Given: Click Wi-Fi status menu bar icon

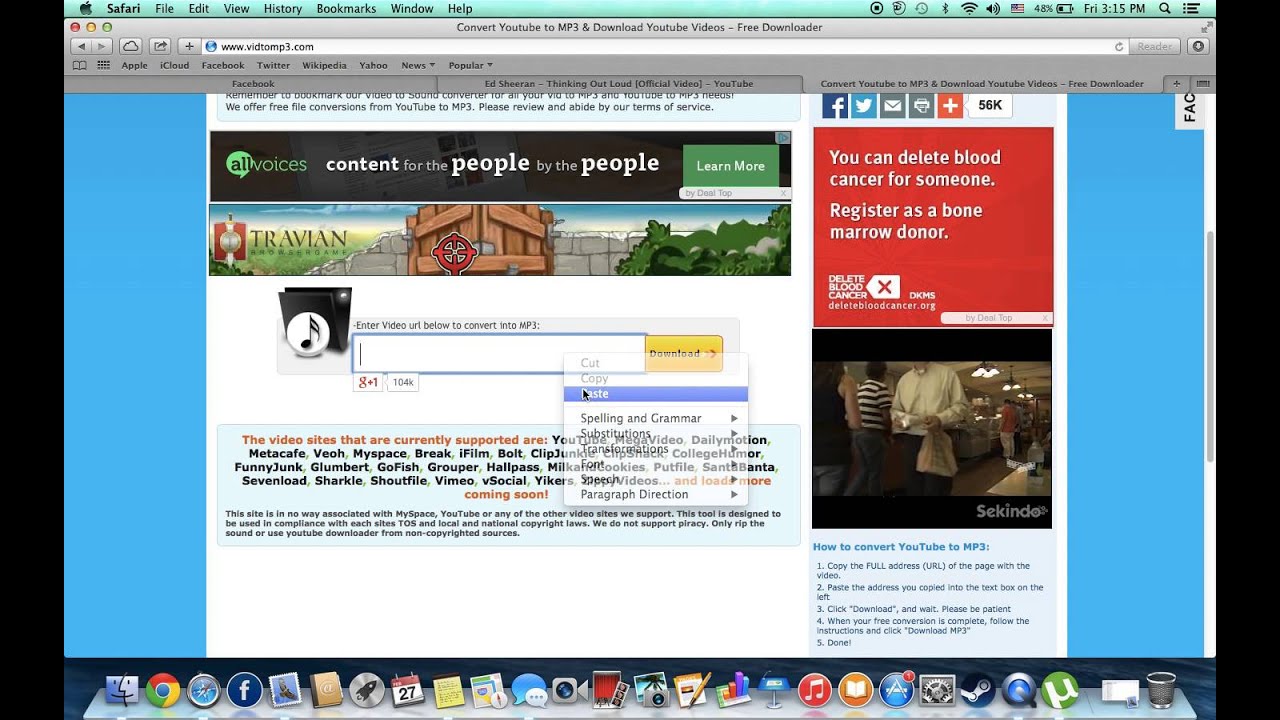Looking at the screenshot, I should (x=968, y=8).
